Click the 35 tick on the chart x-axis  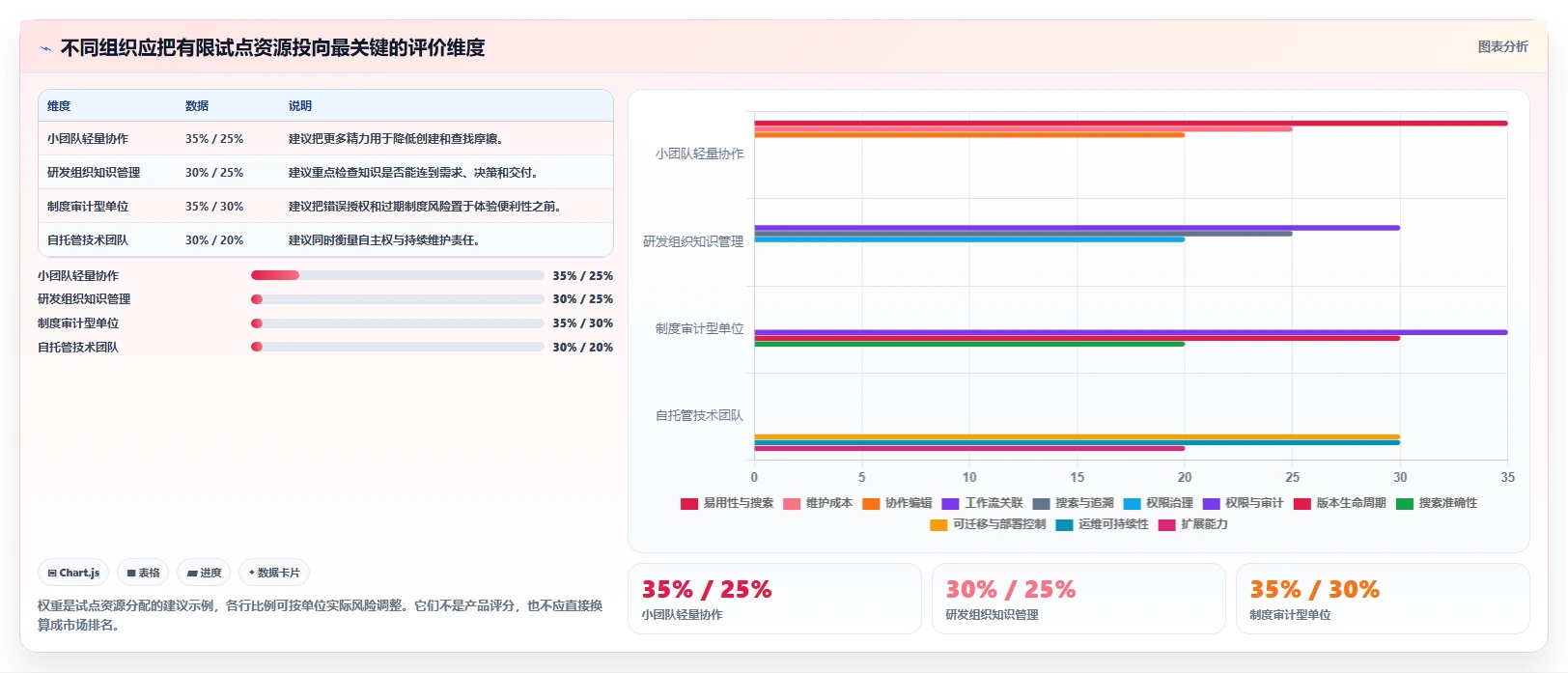[x=1507, y=477]
